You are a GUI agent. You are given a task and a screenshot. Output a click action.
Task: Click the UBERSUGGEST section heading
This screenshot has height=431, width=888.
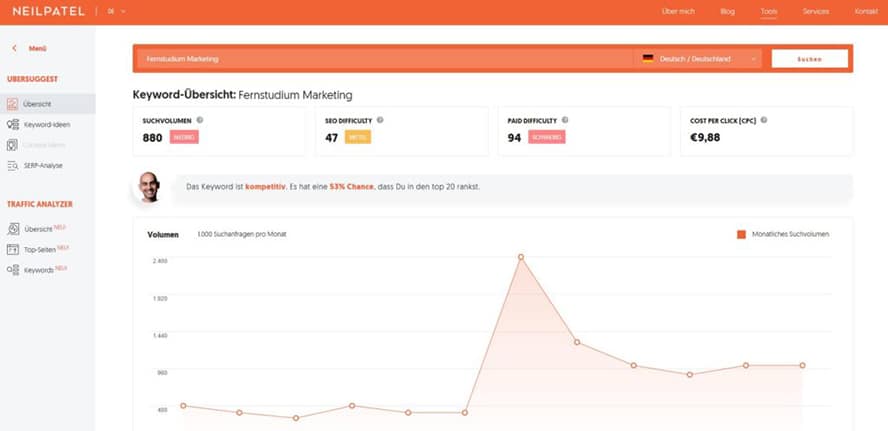point(32,79)
